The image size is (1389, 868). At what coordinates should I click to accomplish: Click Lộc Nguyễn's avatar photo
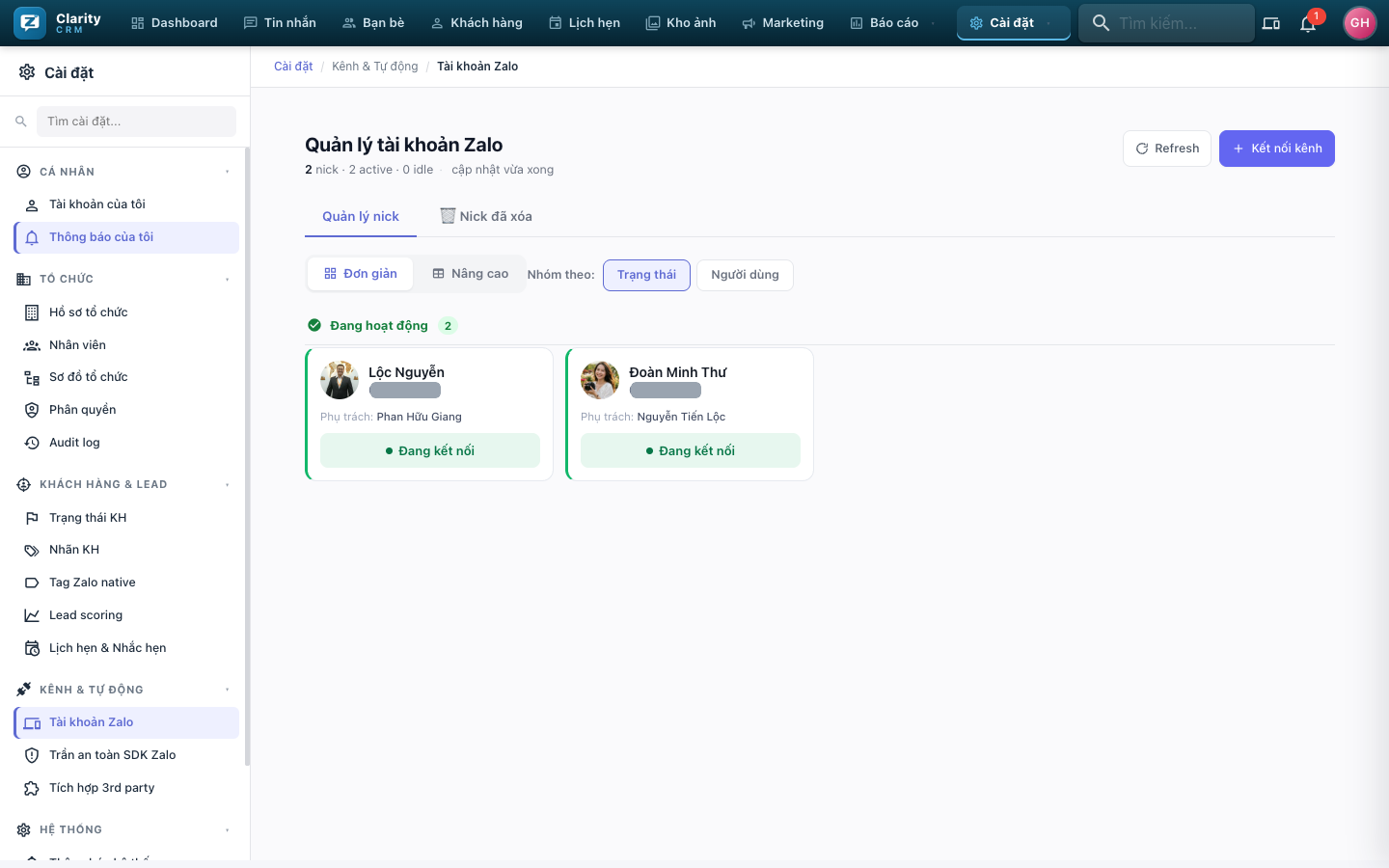pos(340,380)
